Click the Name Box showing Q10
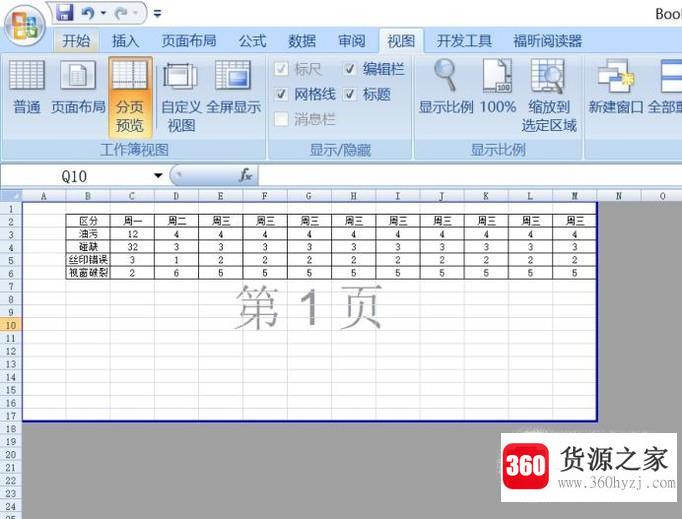 [75, 176]
